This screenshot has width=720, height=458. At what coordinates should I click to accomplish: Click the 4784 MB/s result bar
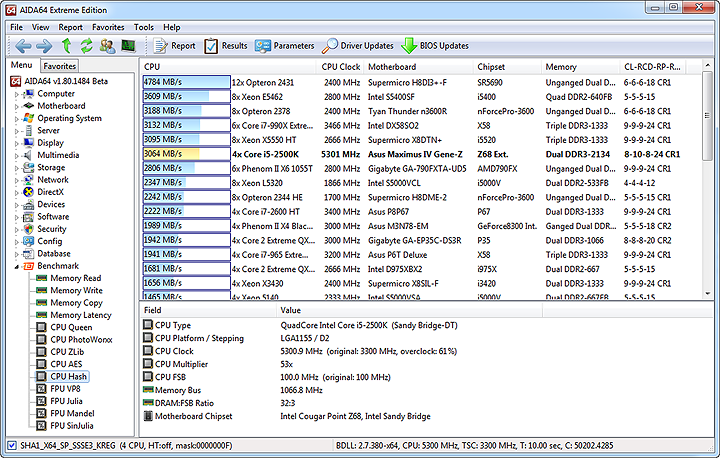186,82
